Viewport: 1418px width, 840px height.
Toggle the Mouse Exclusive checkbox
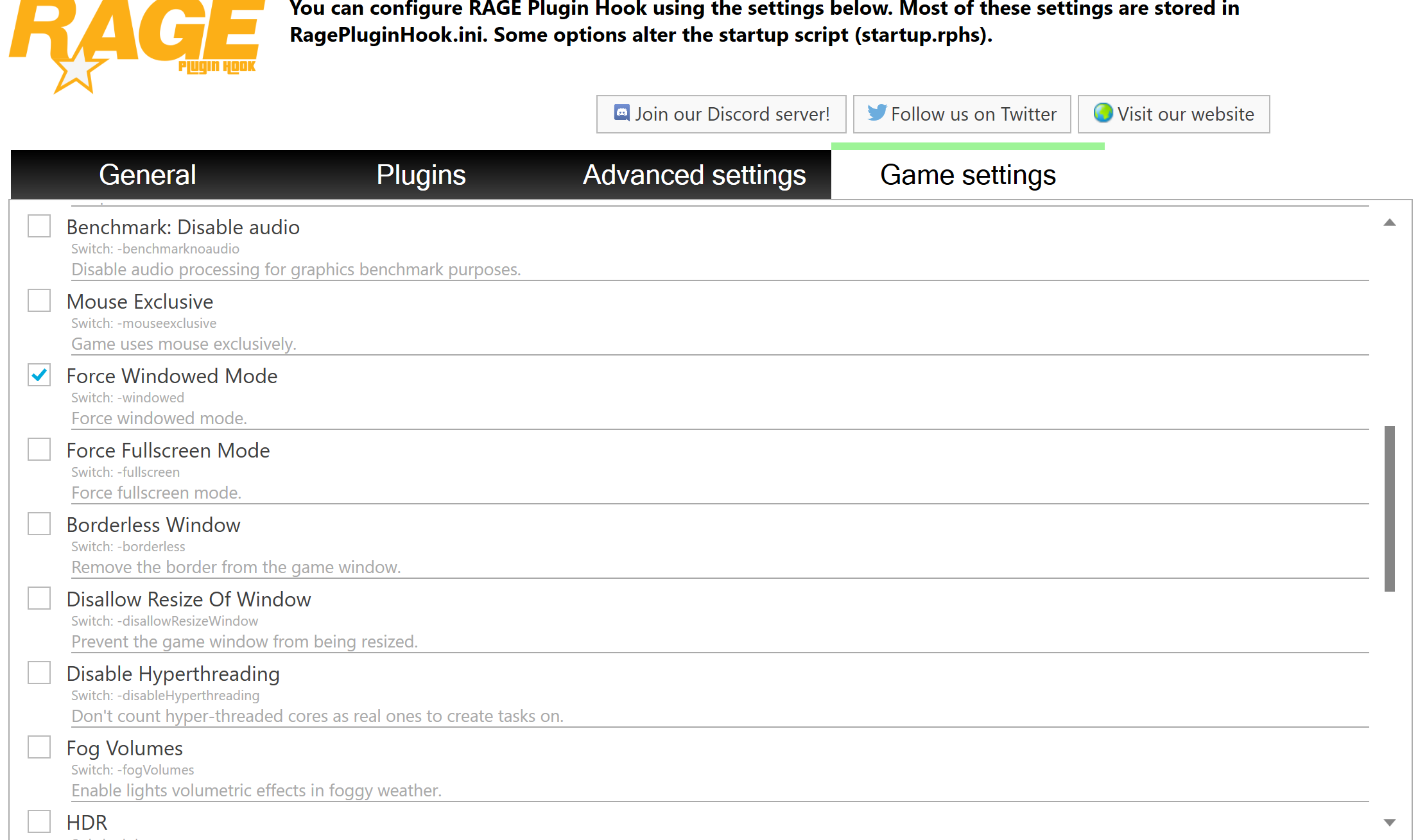pyautogui.click(x=39, y=300)
